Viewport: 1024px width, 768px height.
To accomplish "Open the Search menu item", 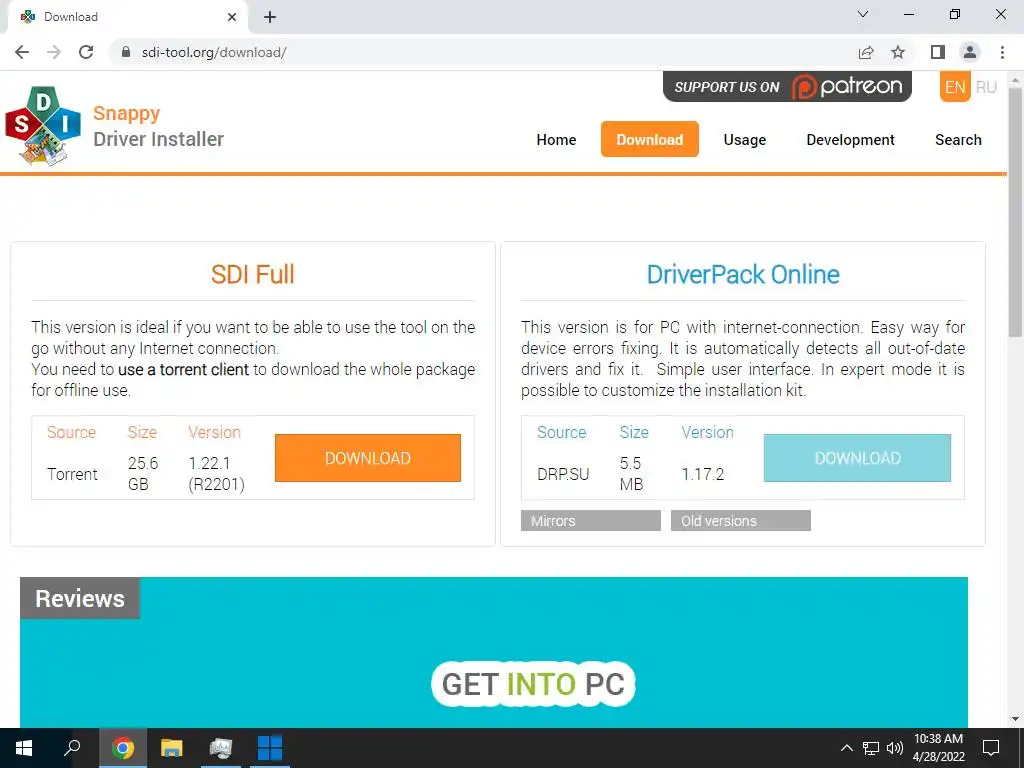I will click(x=958, y=140).
